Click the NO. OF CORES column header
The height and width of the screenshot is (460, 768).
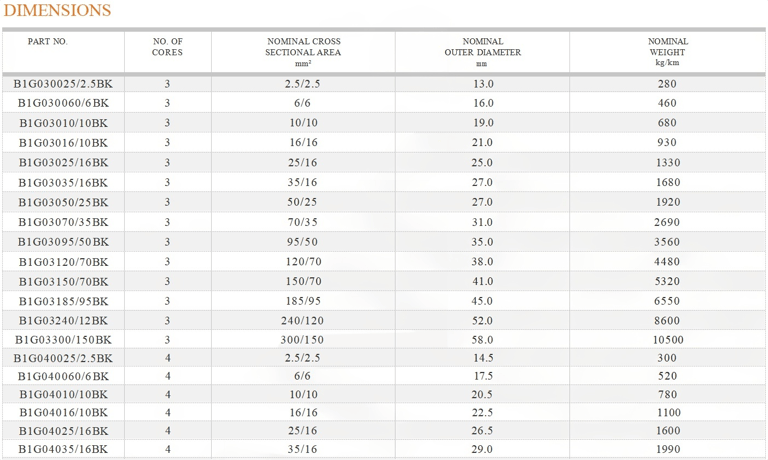click(168, 47)
